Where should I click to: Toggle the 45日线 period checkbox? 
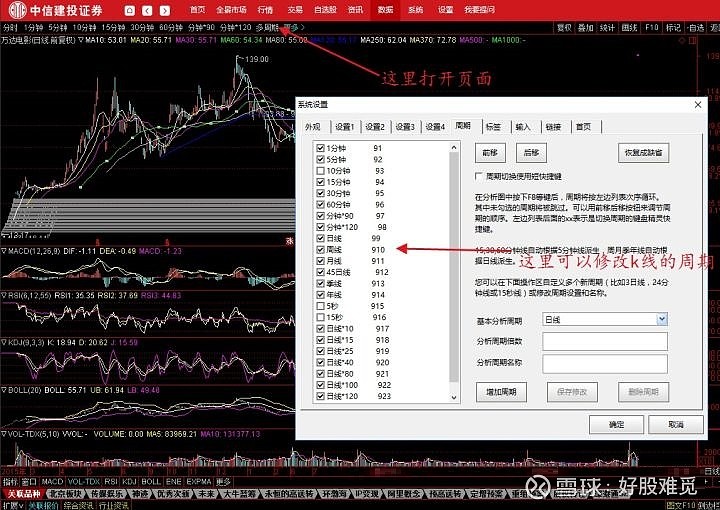(x=321, y=272)
